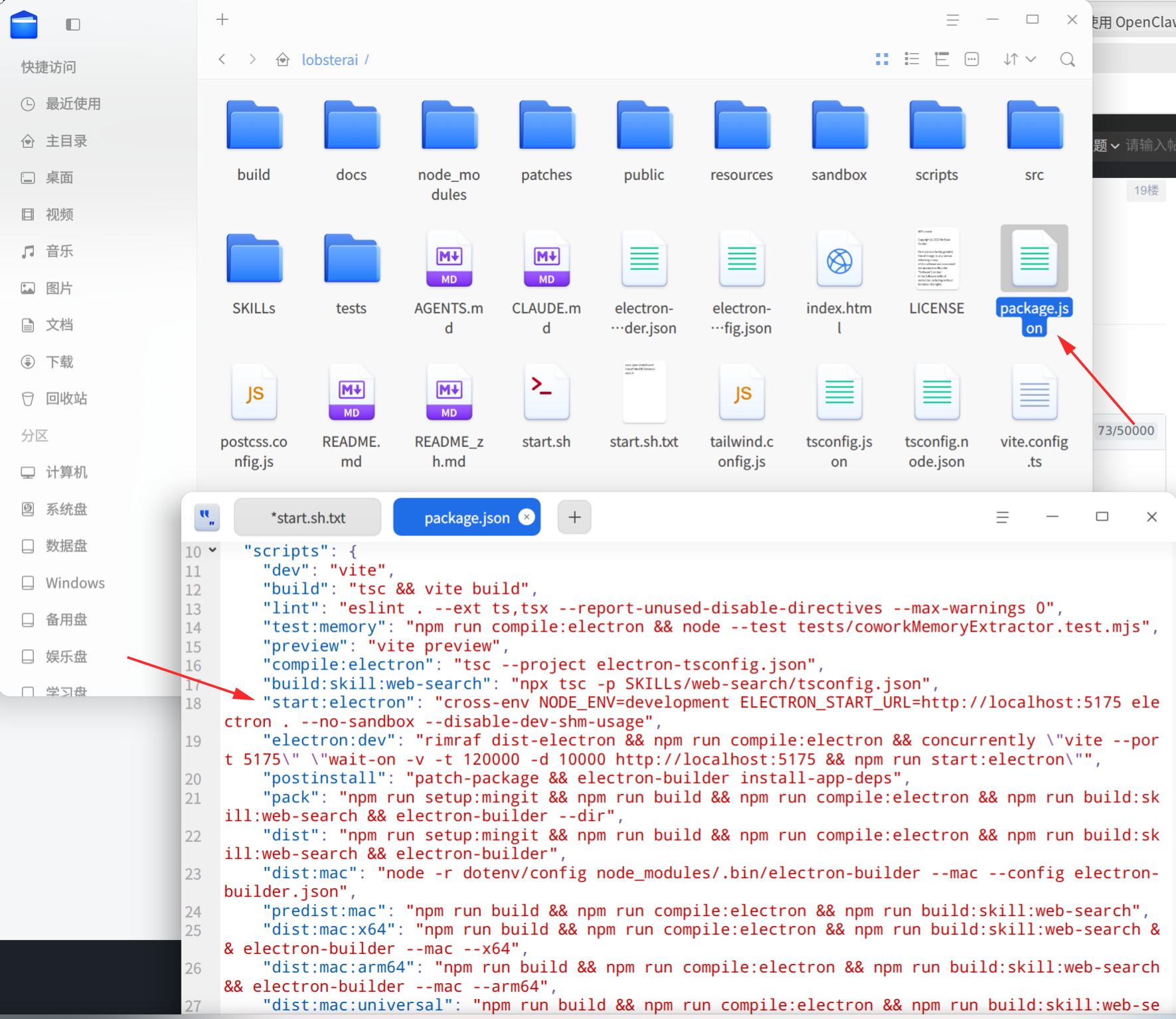
Task: Select the index.html file icon
Action: click(839, 258)
